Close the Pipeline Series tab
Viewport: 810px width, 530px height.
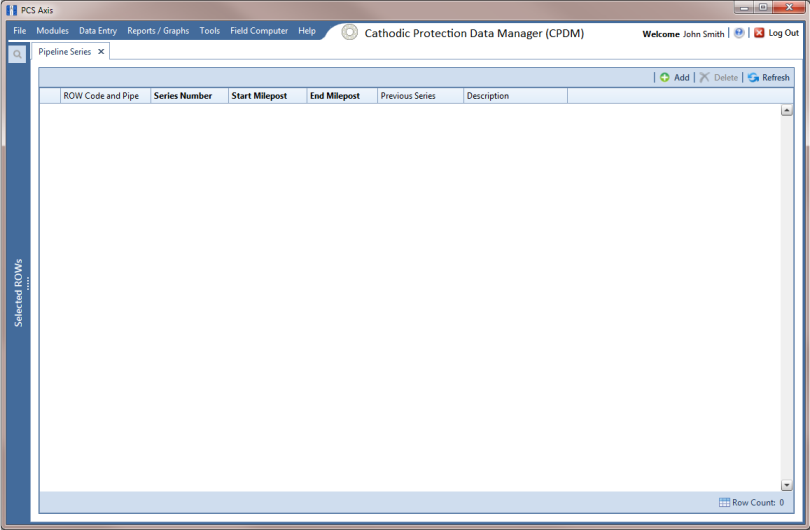[101, 52]
